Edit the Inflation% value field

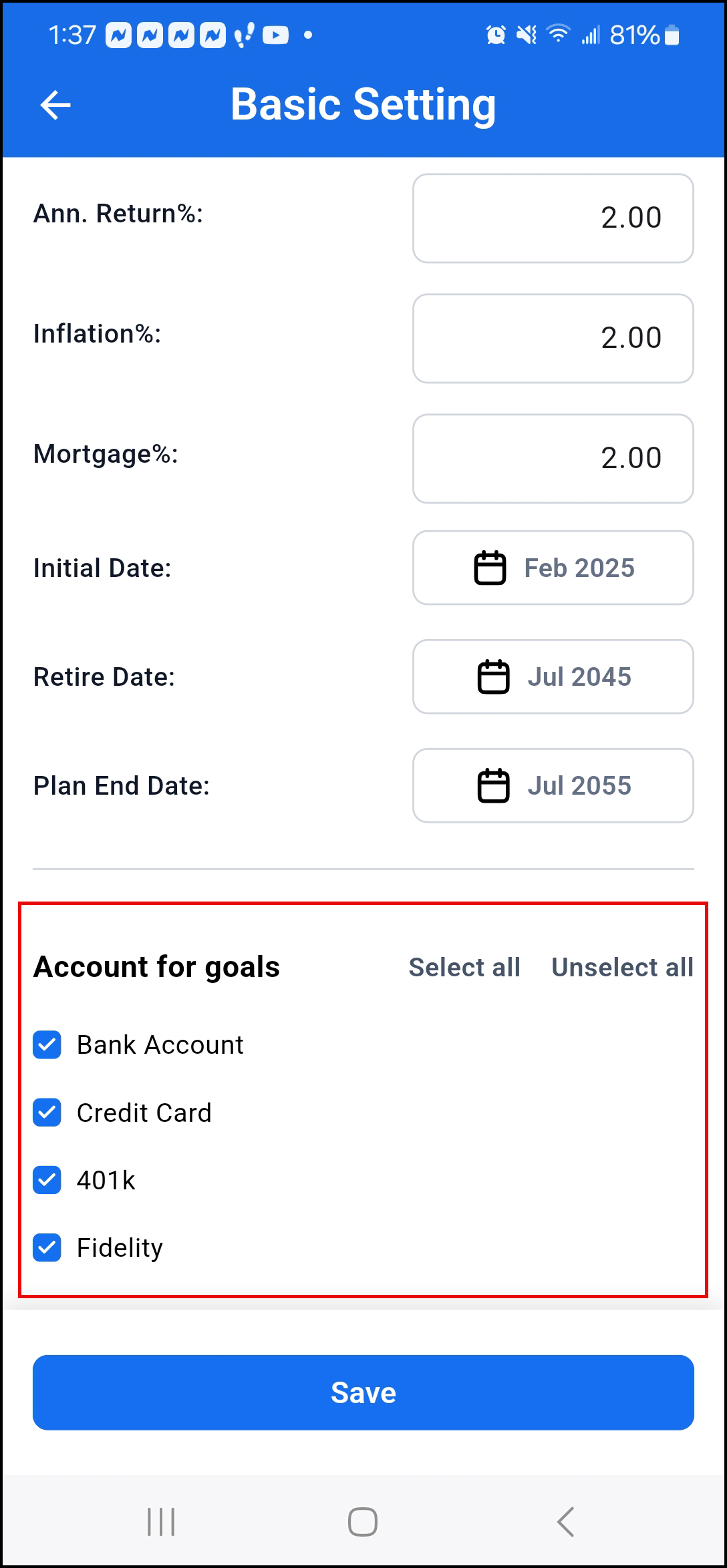coord(553,339)
